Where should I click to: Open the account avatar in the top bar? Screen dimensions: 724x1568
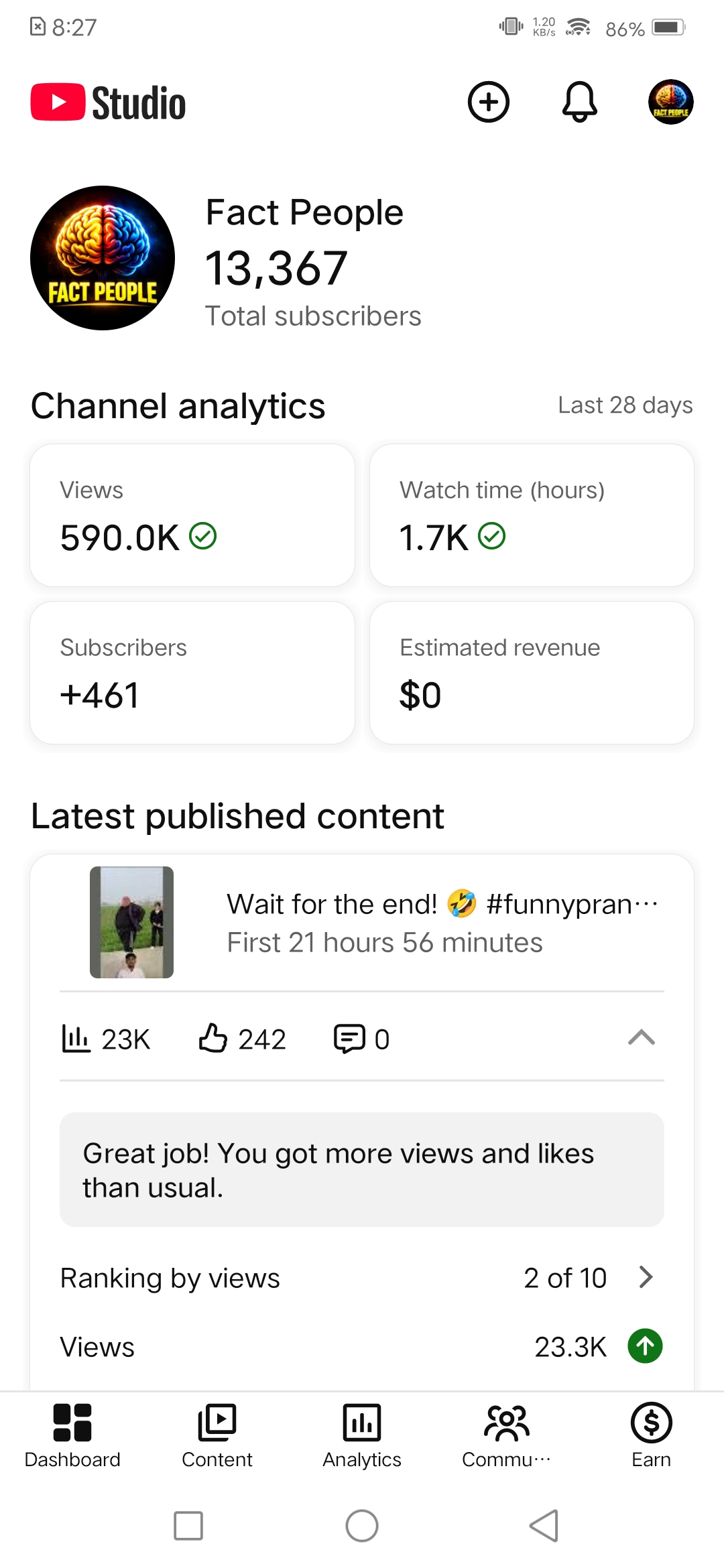click(670, 103)
